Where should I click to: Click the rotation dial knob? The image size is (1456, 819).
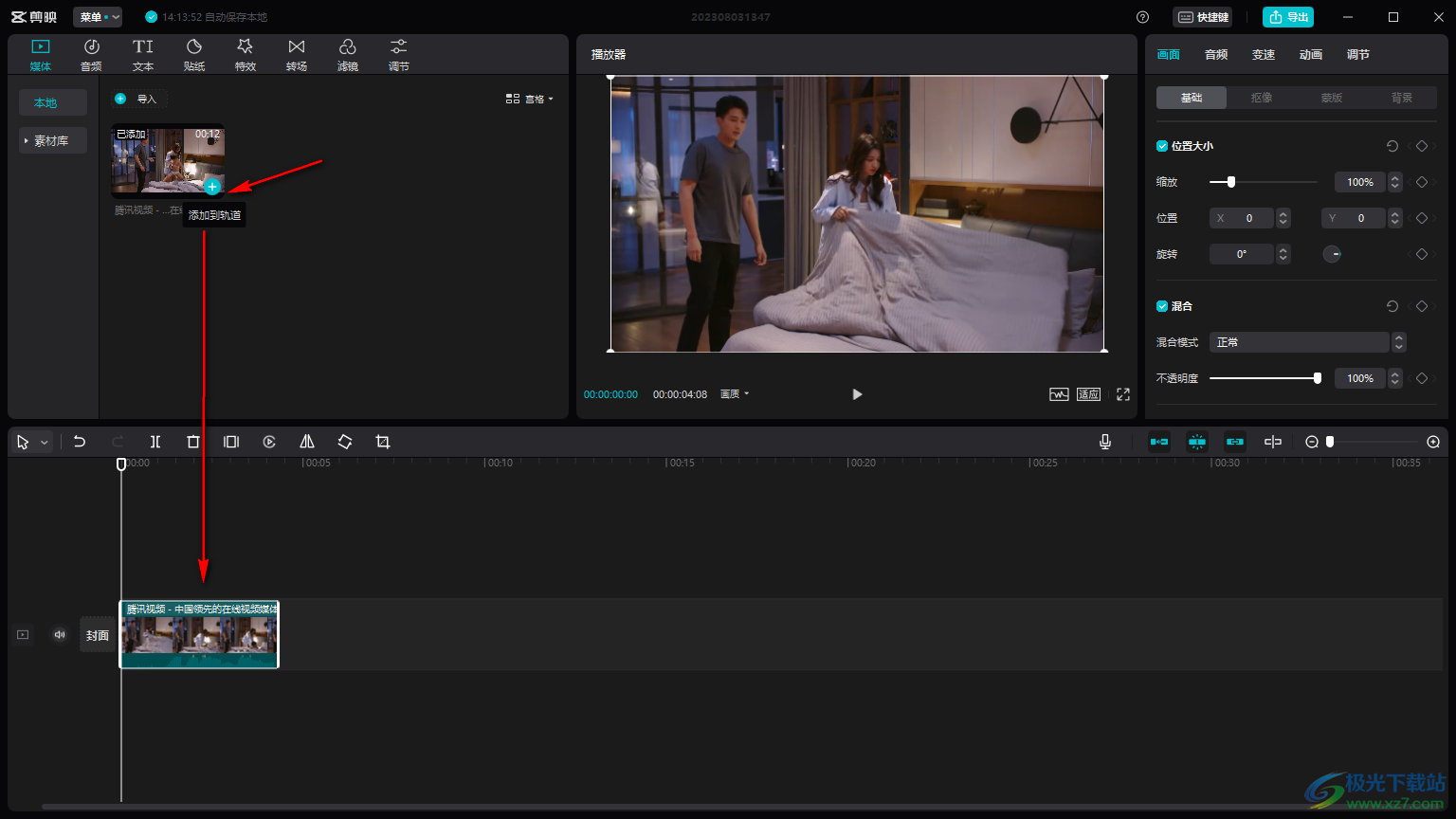point(1332,254)
